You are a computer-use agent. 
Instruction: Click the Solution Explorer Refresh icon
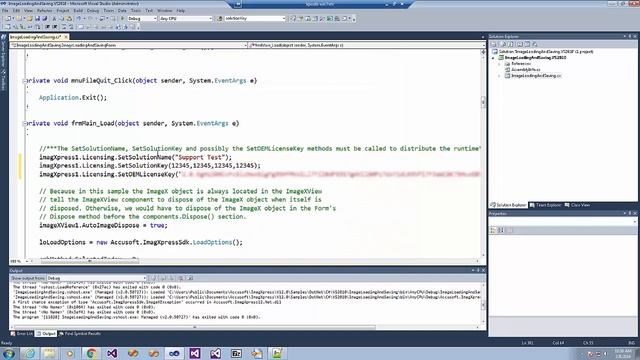click(x=511, y=44)
